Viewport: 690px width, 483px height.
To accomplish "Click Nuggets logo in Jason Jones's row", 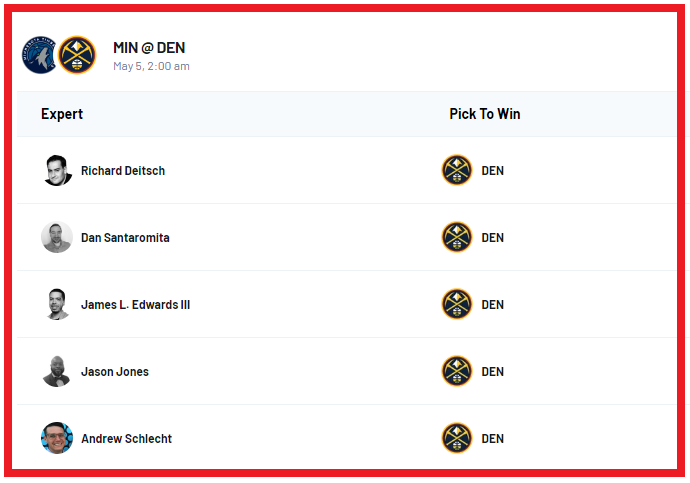I will [x=457, y=371].
